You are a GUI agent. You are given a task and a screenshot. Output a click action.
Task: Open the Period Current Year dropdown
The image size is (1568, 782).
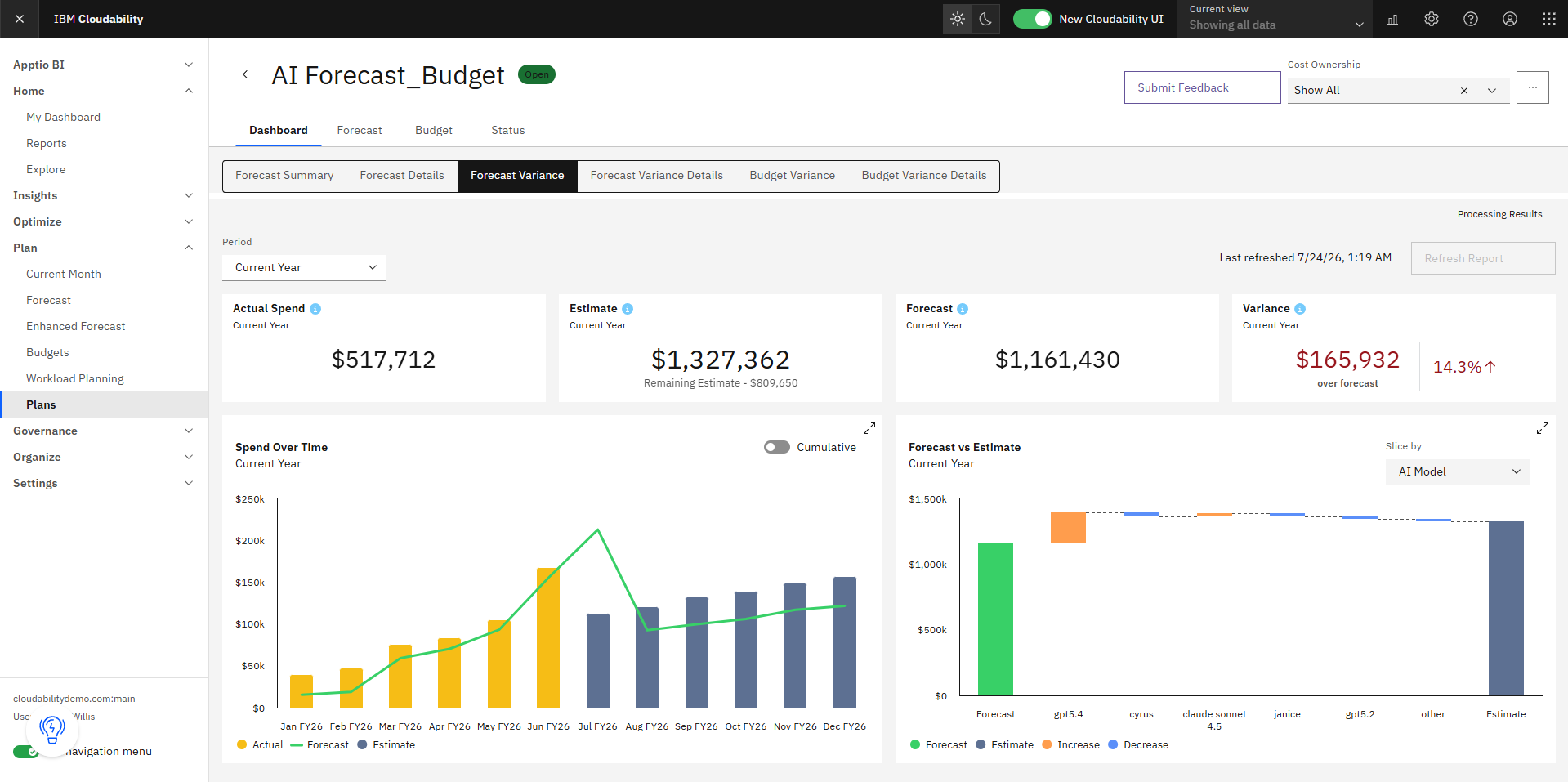[304, 267]
